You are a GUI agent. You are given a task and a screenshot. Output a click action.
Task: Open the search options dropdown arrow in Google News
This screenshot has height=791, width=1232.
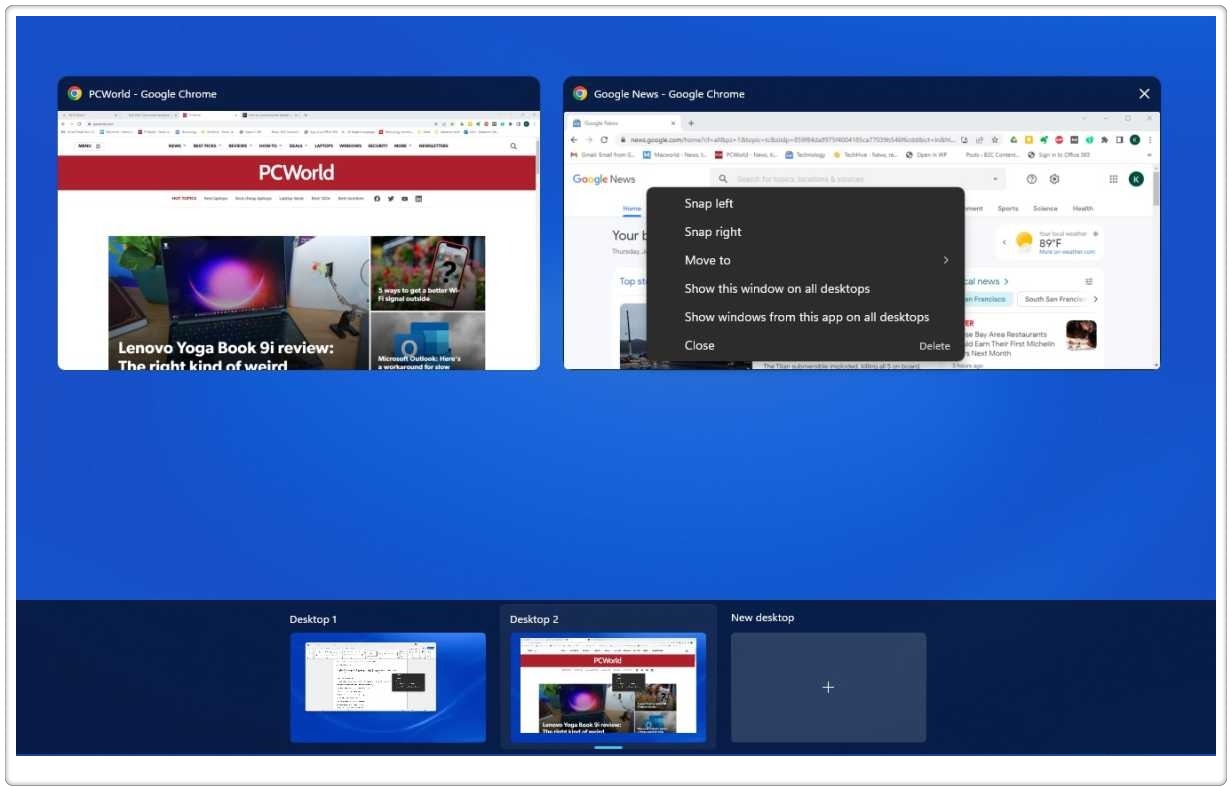pyautogui.click(x=995, y=179)
